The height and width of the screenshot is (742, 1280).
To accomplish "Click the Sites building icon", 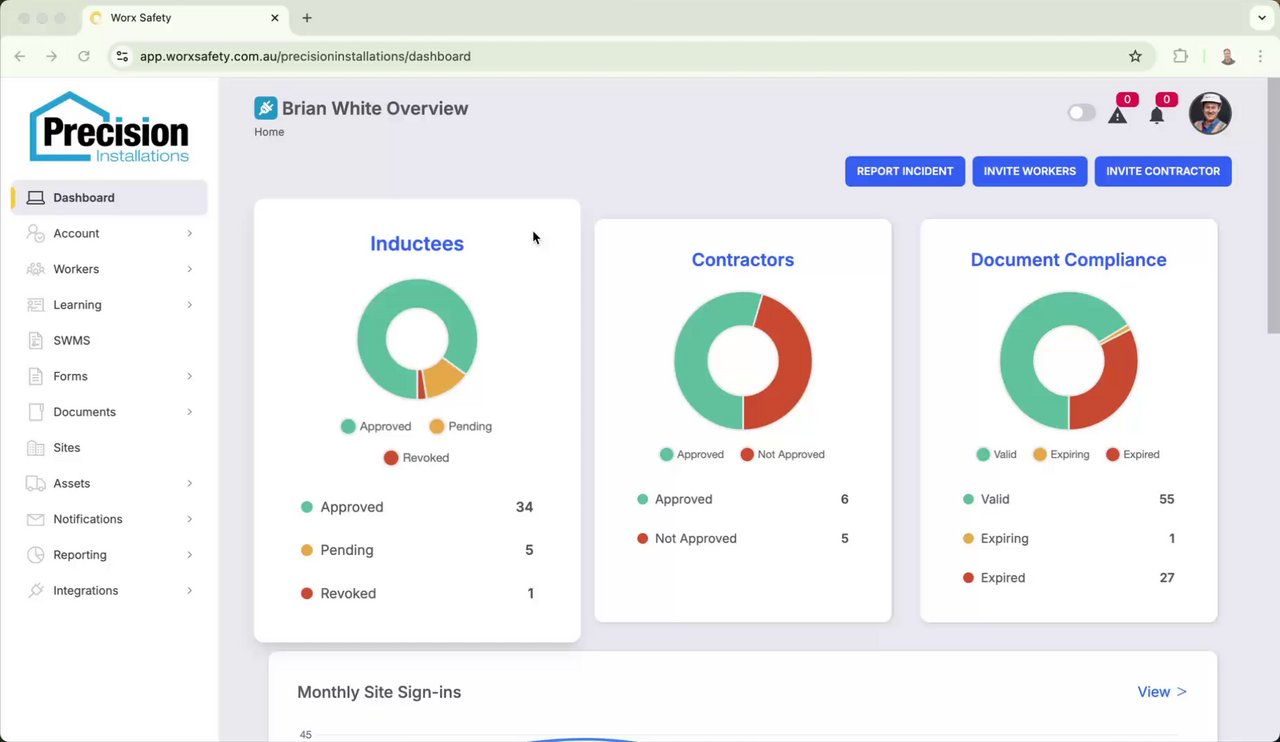I will pos(36,448).
